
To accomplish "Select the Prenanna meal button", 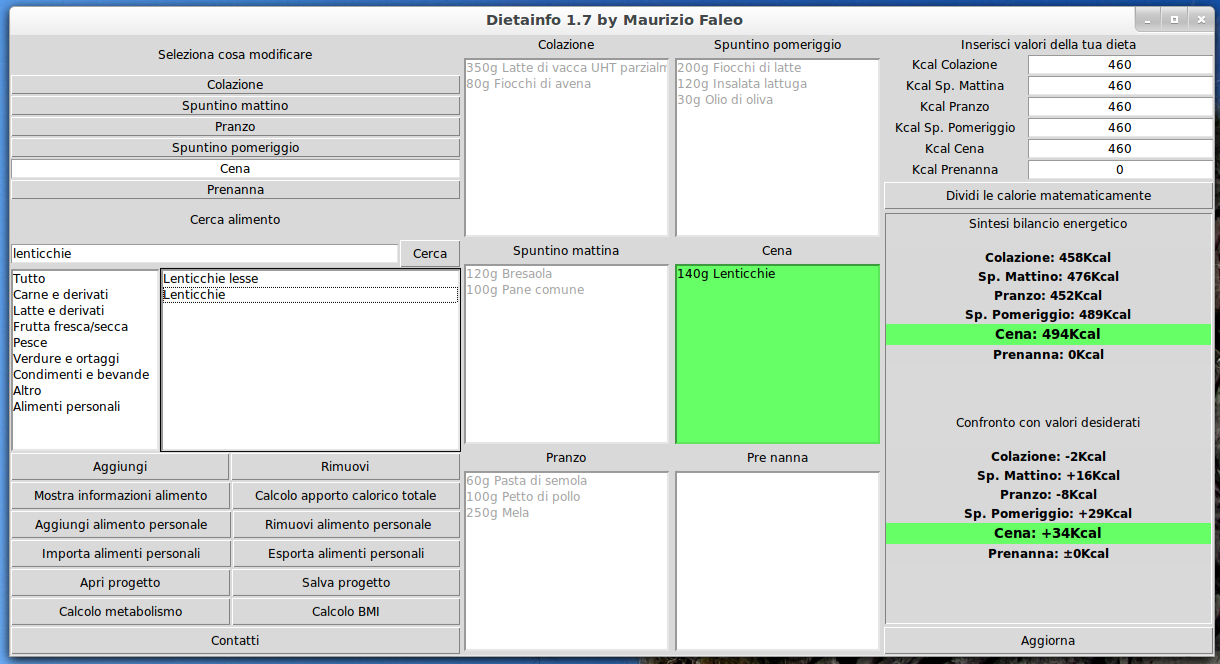I will click(235, 190).
